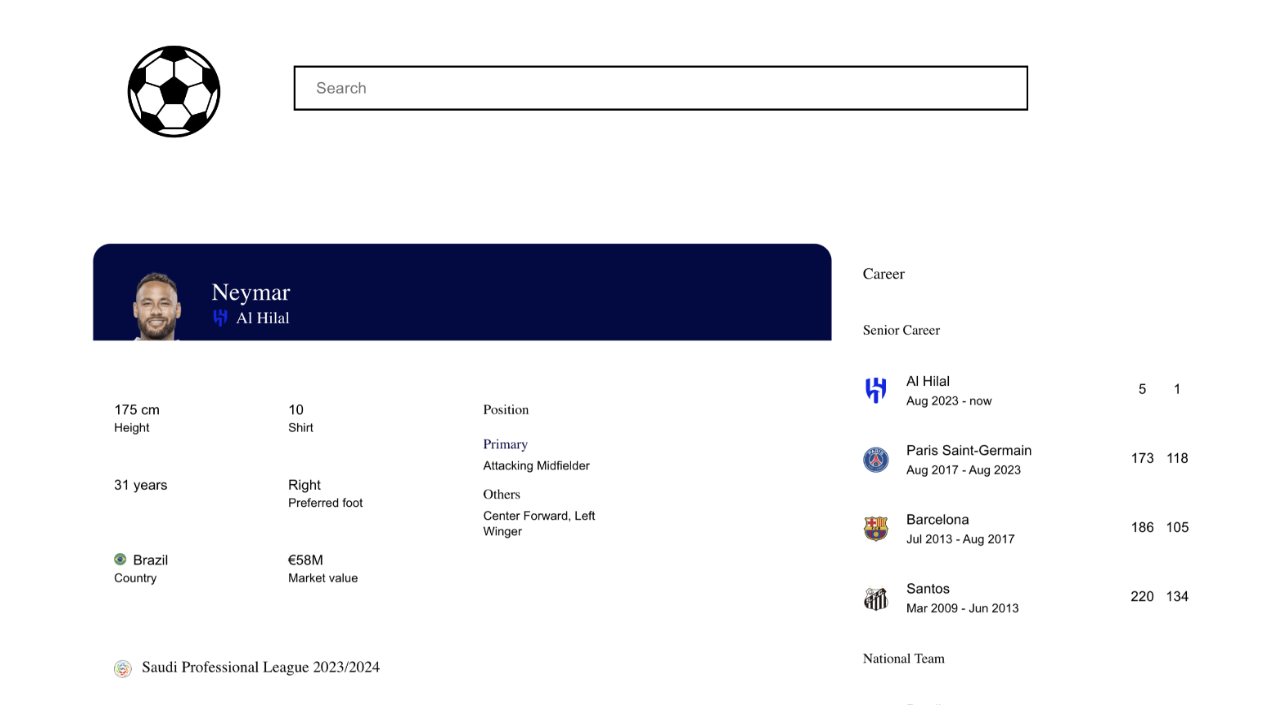Click Al Hilal appearances value 5
This screenshot has width=1276, height=724.
[1142, 389]
